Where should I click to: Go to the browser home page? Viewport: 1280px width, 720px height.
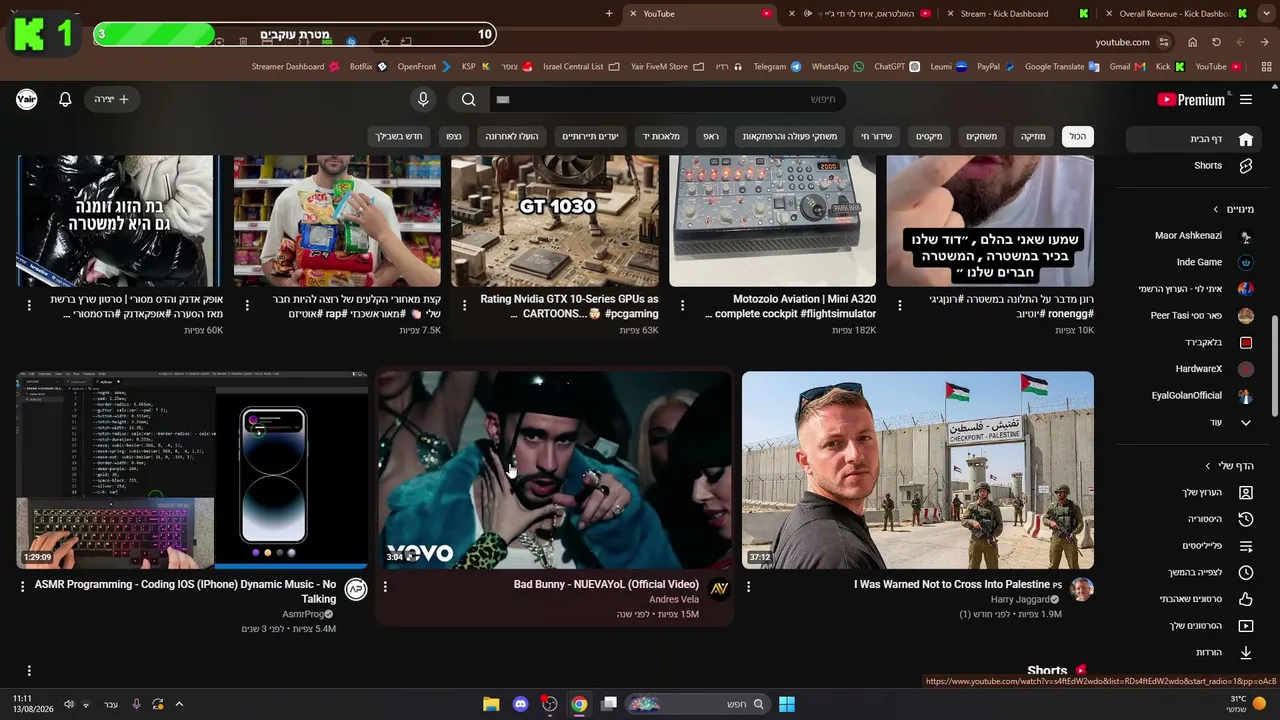tap(1192, 42)
